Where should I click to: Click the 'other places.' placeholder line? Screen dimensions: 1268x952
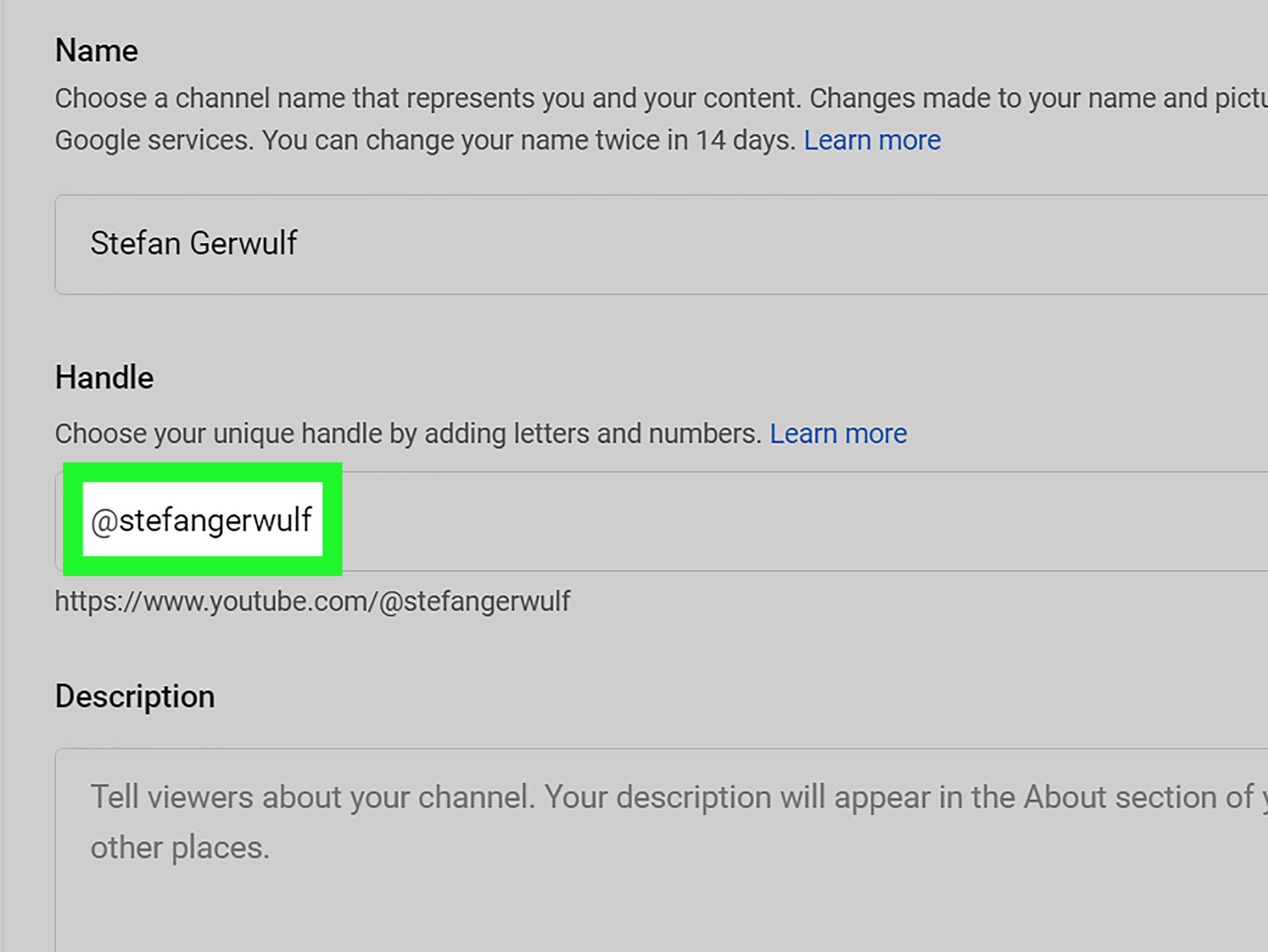pyautogui.click(x=180, y=847)
